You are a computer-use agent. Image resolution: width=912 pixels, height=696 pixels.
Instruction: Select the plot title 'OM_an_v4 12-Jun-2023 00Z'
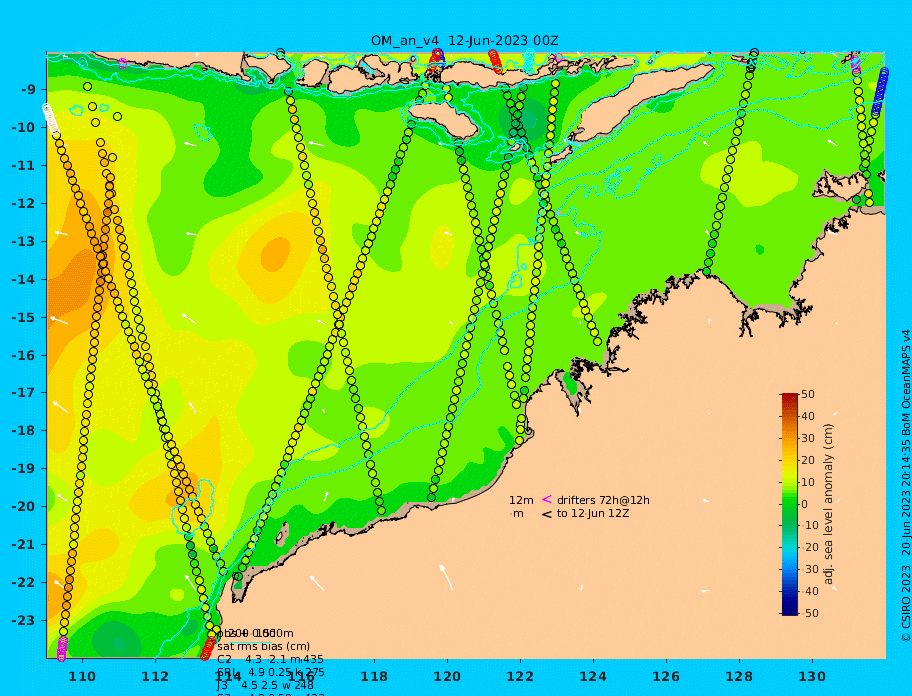[465, 41]
